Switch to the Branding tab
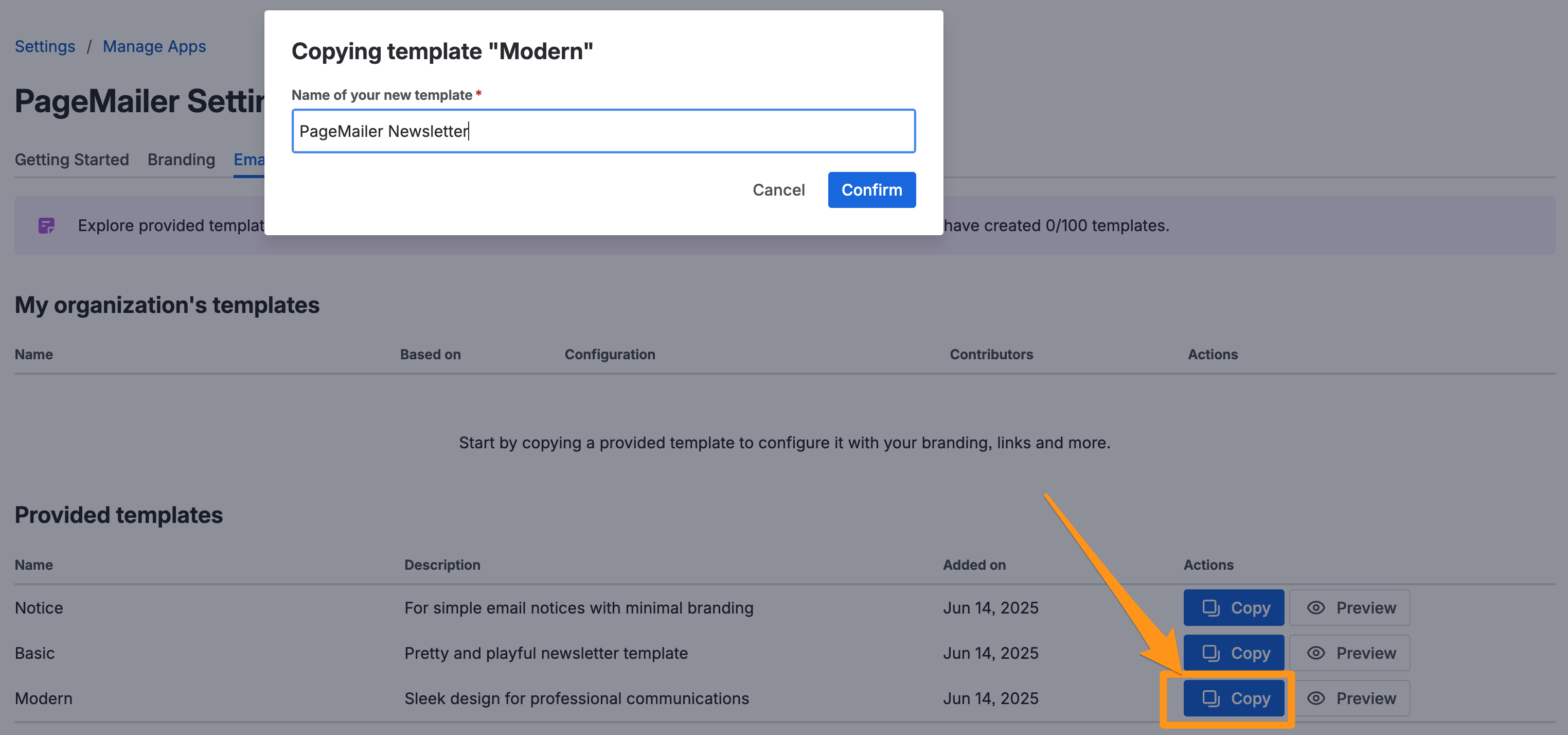The image size is (1568, 735). (x=182, y=160)
